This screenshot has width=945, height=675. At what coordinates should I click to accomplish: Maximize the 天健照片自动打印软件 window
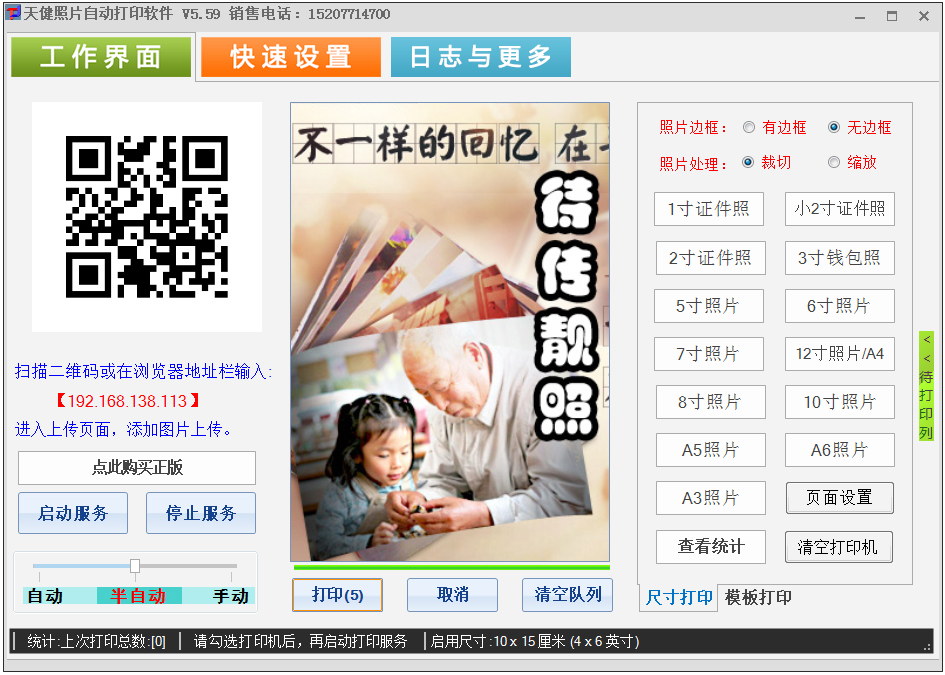click(x=892, y=16)
